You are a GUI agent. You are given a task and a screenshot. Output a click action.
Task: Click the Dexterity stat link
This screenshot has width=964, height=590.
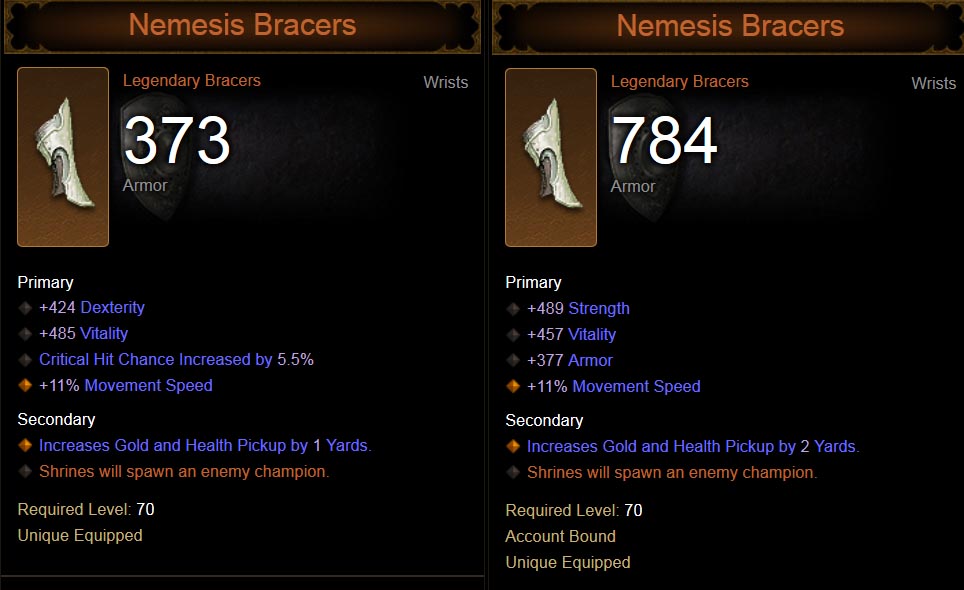[x=112, y=308]
